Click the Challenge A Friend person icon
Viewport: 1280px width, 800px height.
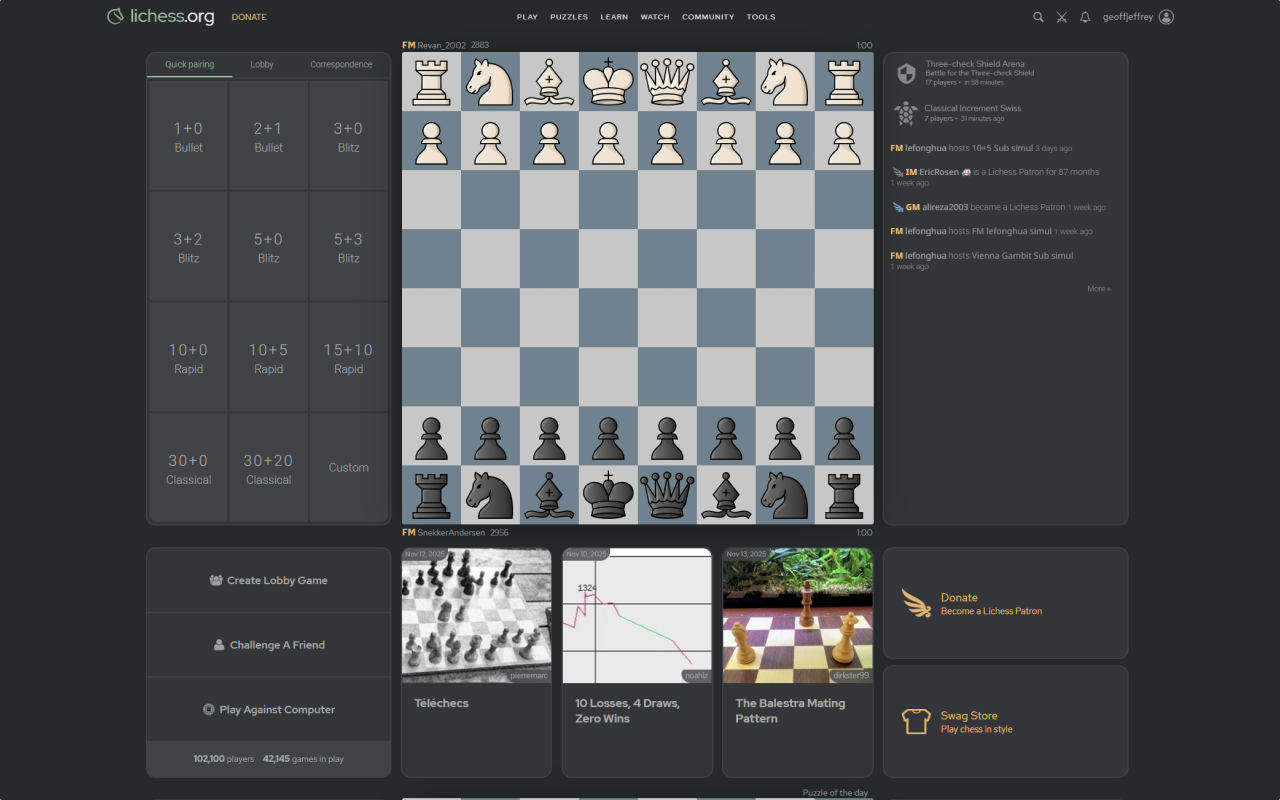[219, 645]
